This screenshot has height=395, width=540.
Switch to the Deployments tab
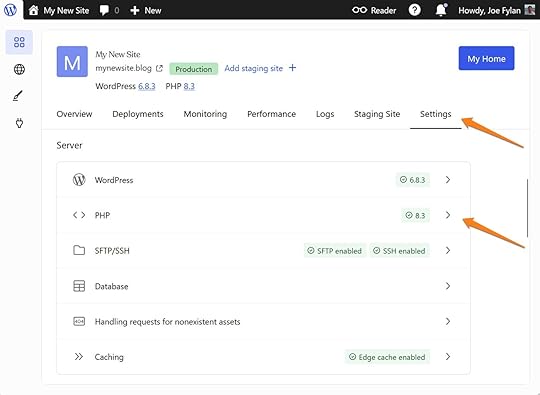[138, 114]
